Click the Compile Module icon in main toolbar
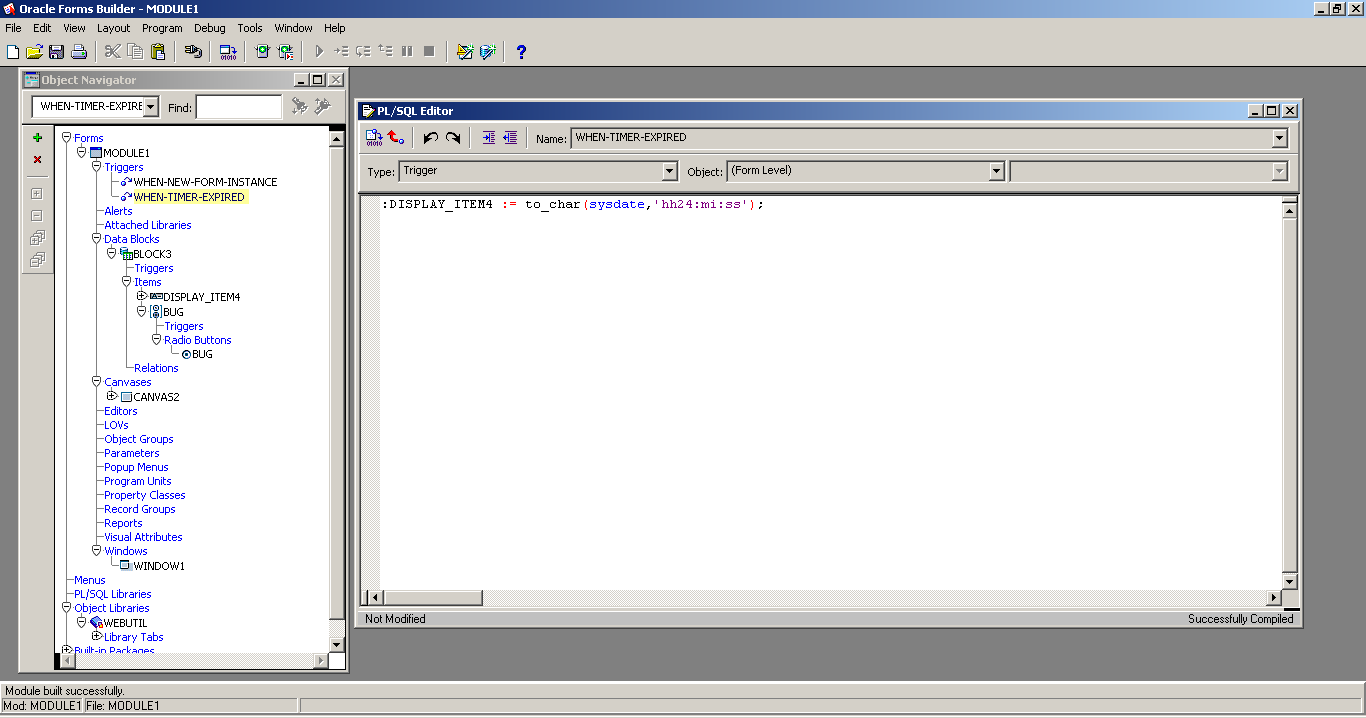This screenshot has width=1366, height=718. coord(228,52)
